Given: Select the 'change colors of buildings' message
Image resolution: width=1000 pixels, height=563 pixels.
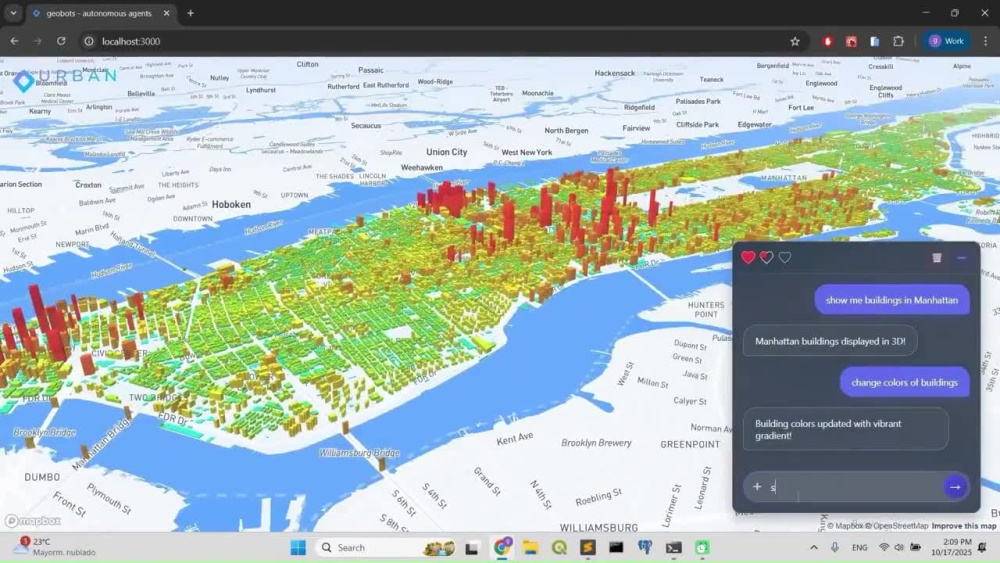Looking at the screenshot, I should click(904, 383).
